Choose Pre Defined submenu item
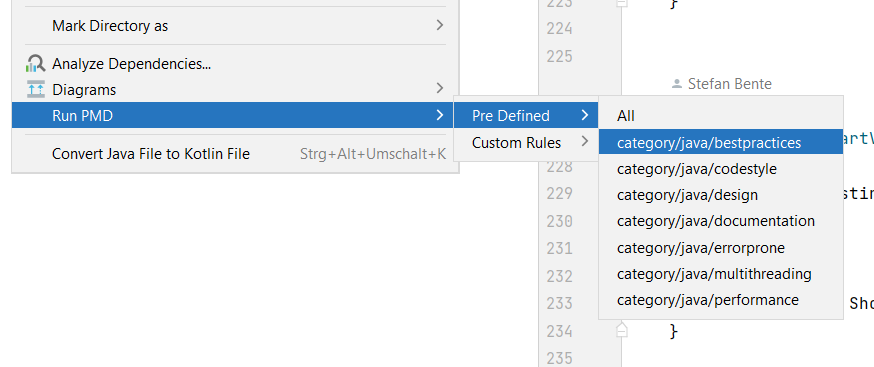The height and width of the screenshot is (367, 874). pos(526,115)
